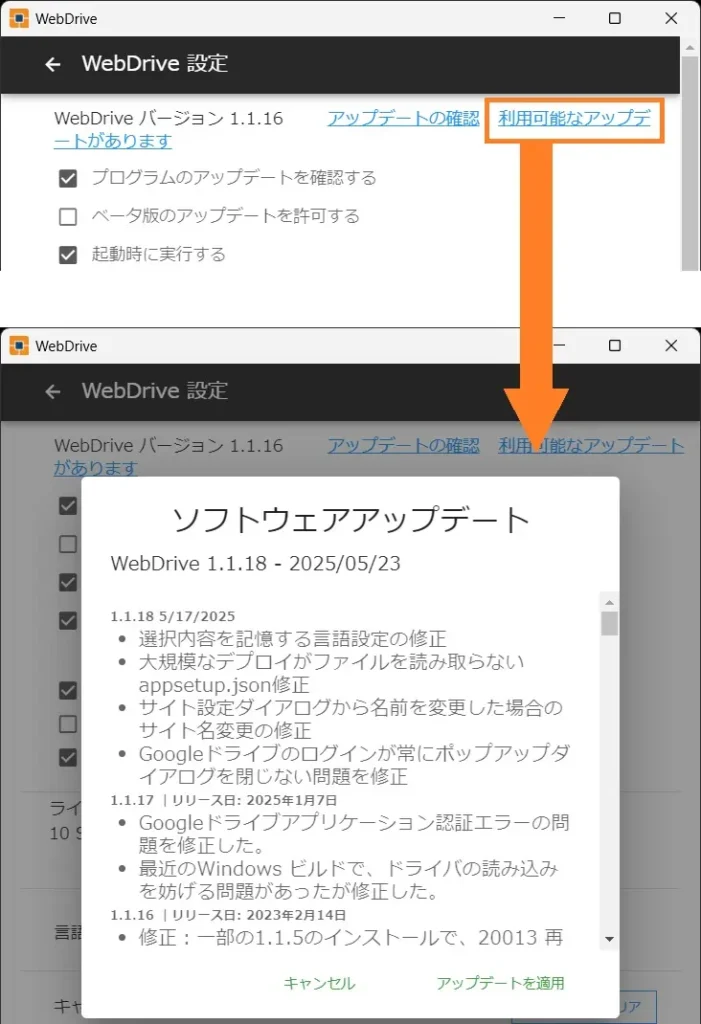Image resolution: width=701 pixels, height=1024 pixels.
Task: Click the back arrow in the lower dimmed settings header
Action: (53, 392)
